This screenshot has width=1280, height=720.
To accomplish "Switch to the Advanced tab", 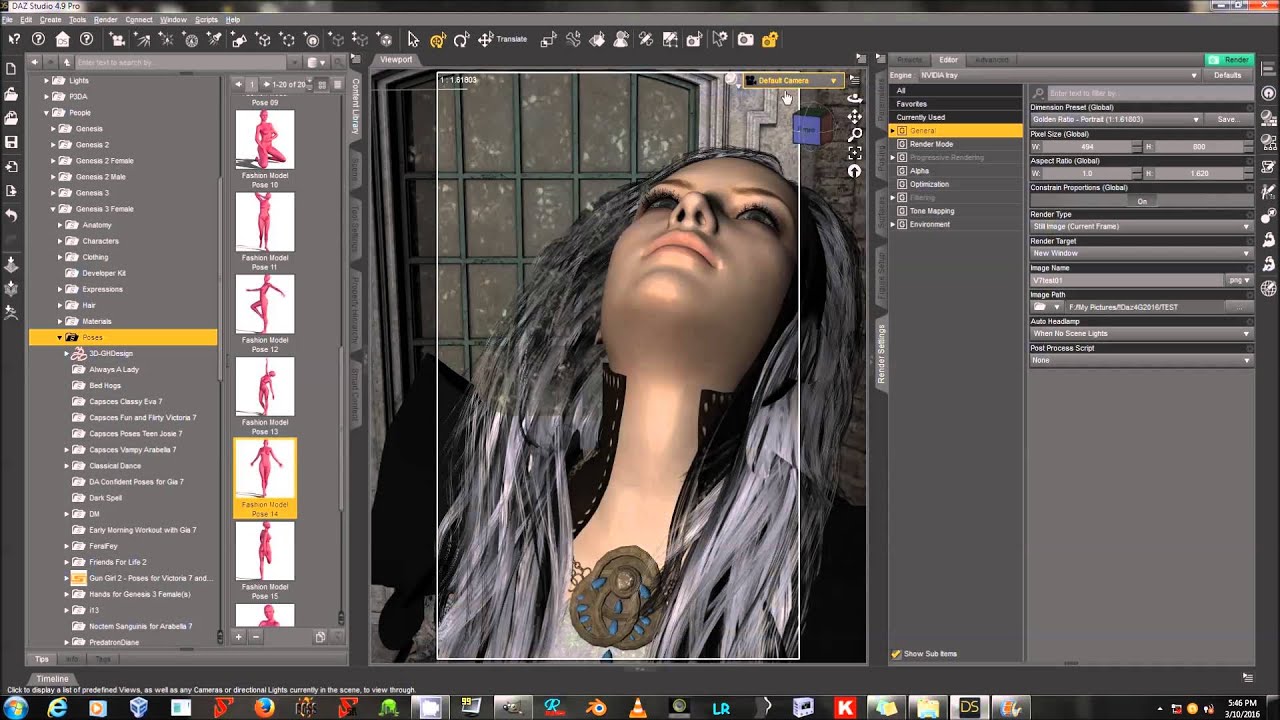I will click(991, 60).
